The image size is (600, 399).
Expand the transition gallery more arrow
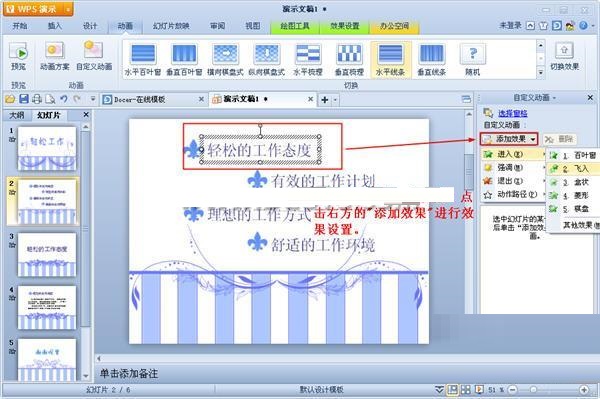point(541,72)
